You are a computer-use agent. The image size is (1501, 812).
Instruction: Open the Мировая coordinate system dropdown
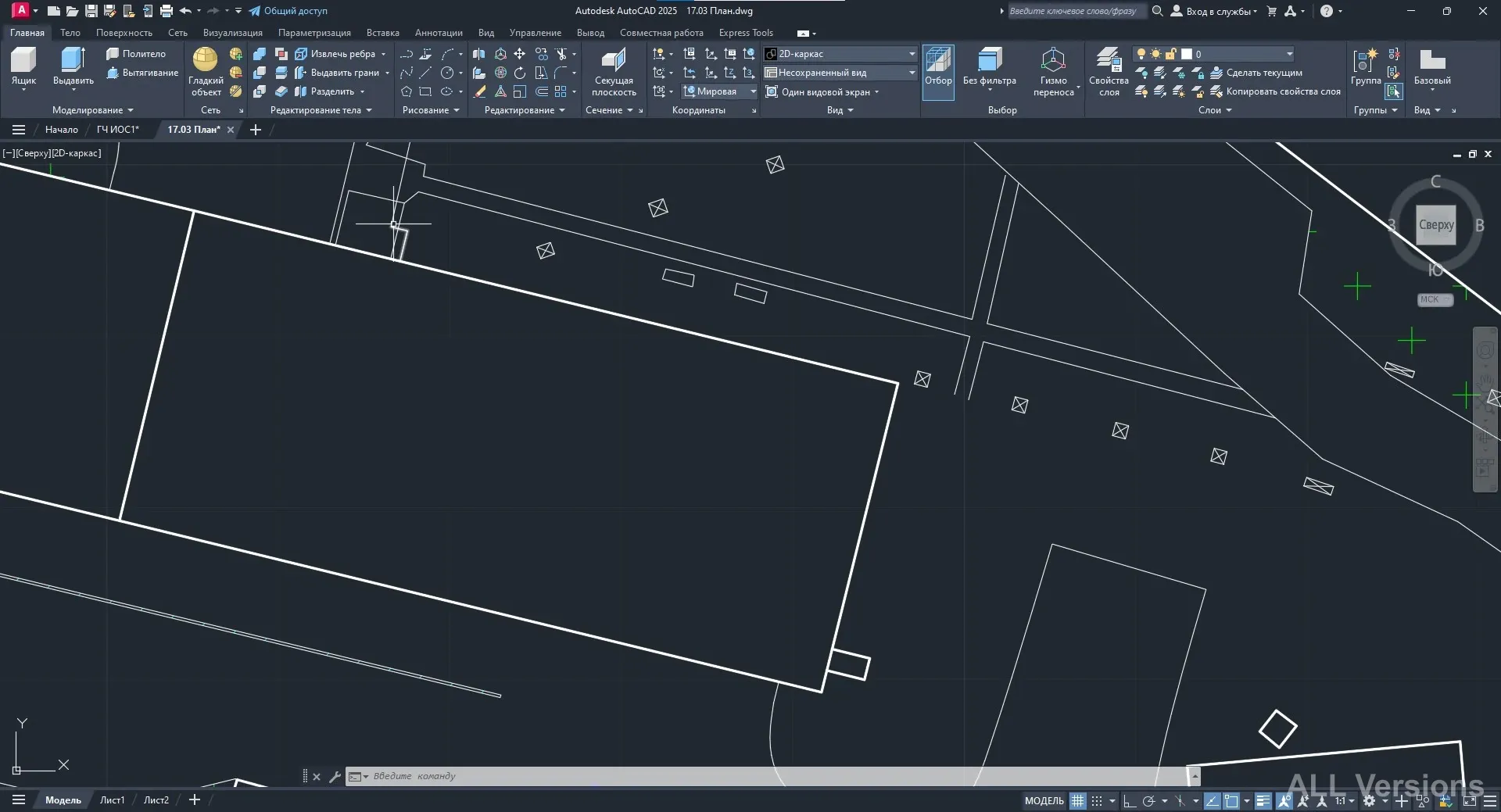point(720,91)
